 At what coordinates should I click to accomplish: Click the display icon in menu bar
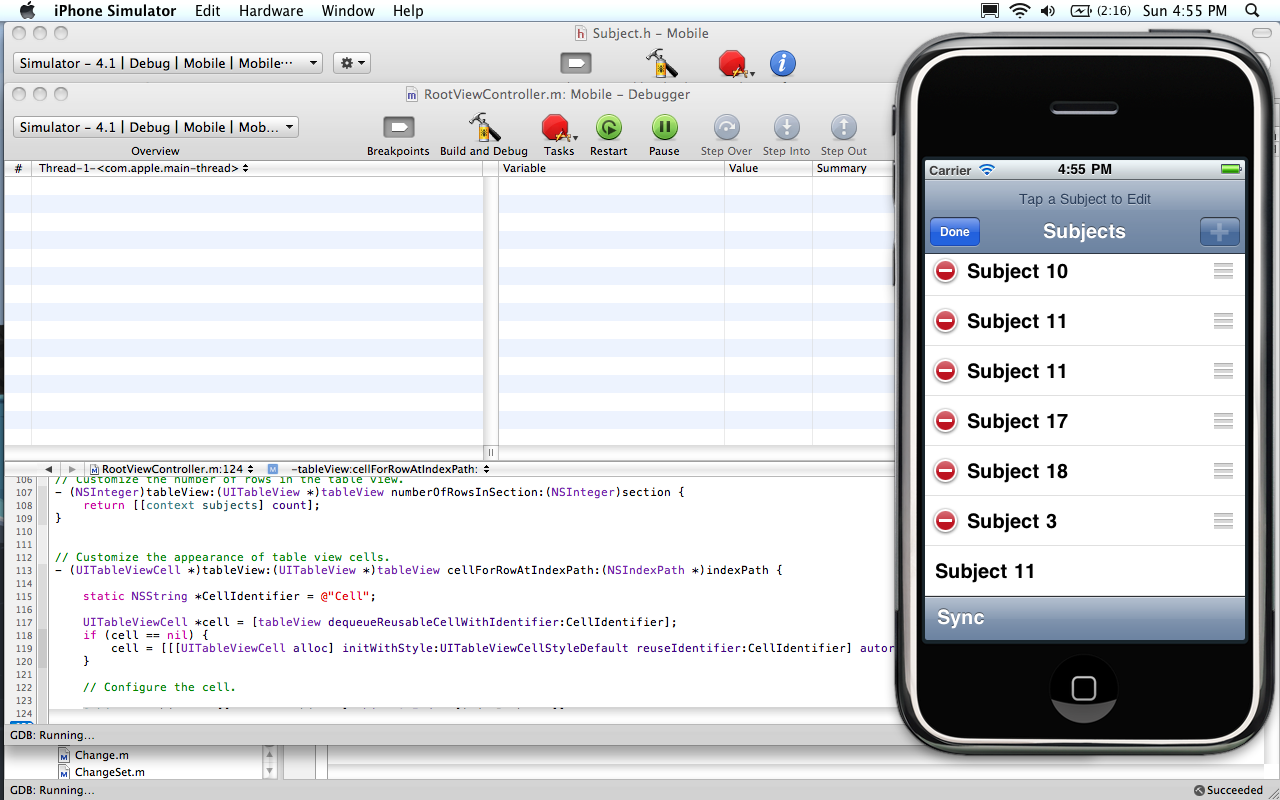tap(989, 11)
